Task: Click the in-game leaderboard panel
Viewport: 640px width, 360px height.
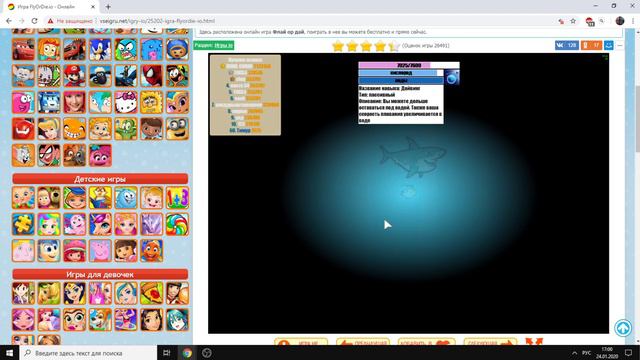Action: tap(245, 95)
